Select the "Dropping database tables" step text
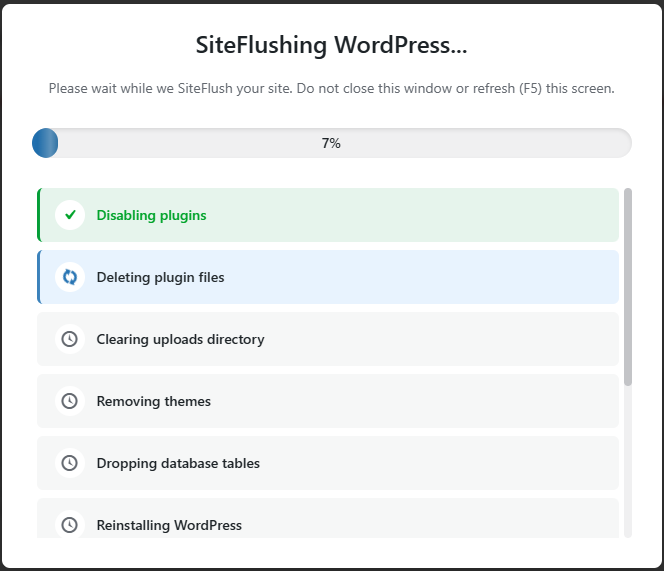 [178, 463]
